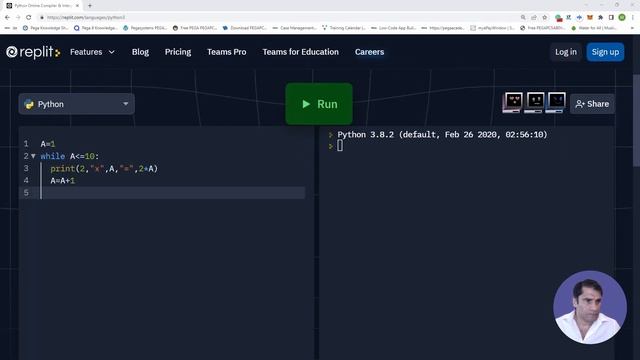This screenshot has height=360, width=640.
Task: Click the zoom magnifier icon in address bar
Action: point(523,18)
